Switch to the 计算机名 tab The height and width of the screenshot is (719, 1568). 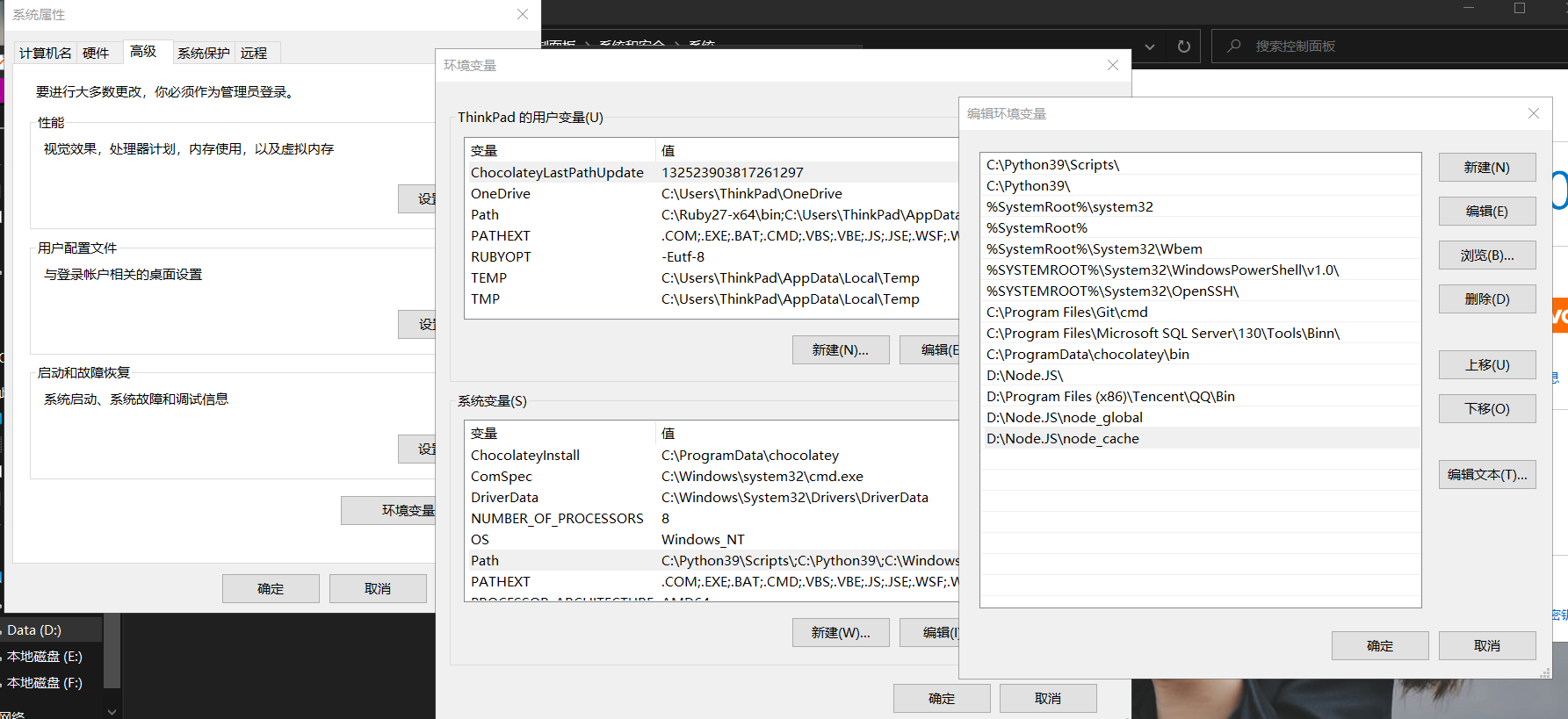pos(46,53)
